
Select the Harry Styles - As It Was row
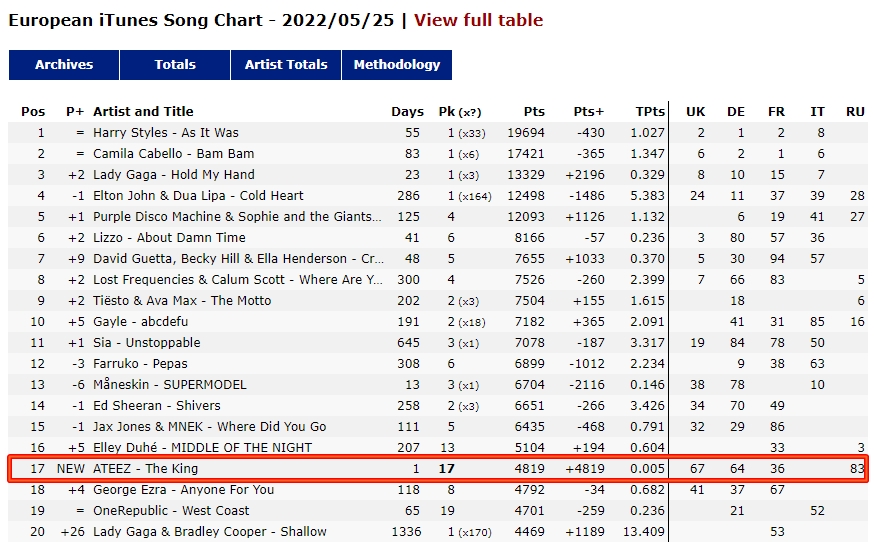pos(438,133)
